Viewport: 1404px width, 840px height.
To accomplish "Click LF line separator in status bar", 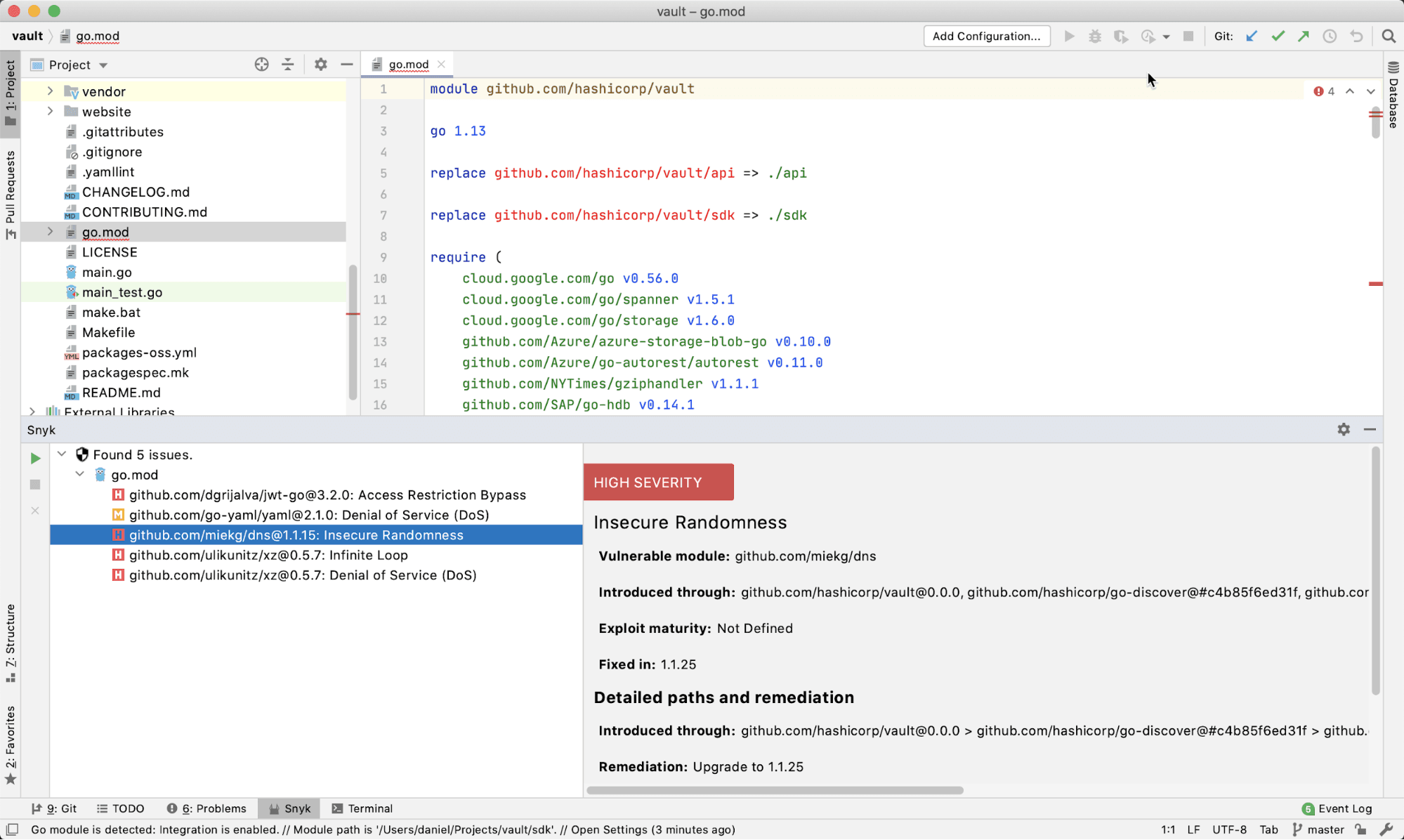I will [x=1193, y=829].
